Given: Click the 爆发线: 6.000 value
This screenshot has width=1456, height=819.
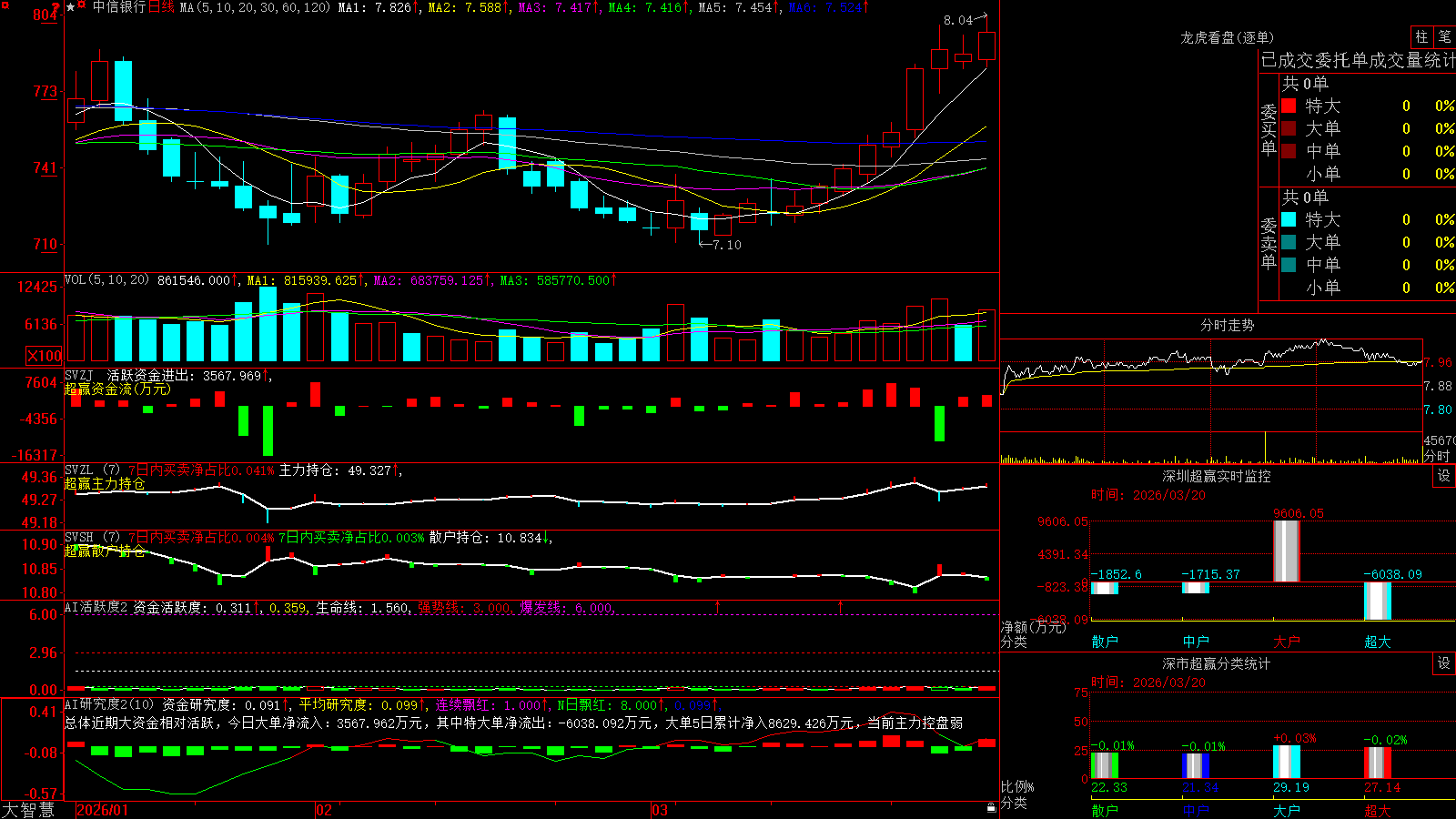Looking at the screenshot, I should (x=566, y=608).
